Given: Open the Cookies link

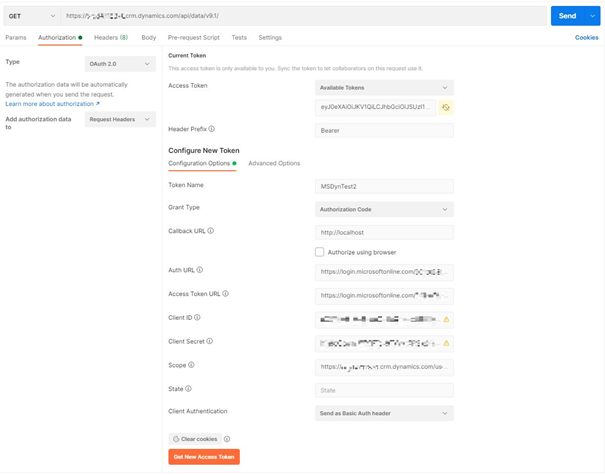Looking at the screenshot, I should coord(586,37).
